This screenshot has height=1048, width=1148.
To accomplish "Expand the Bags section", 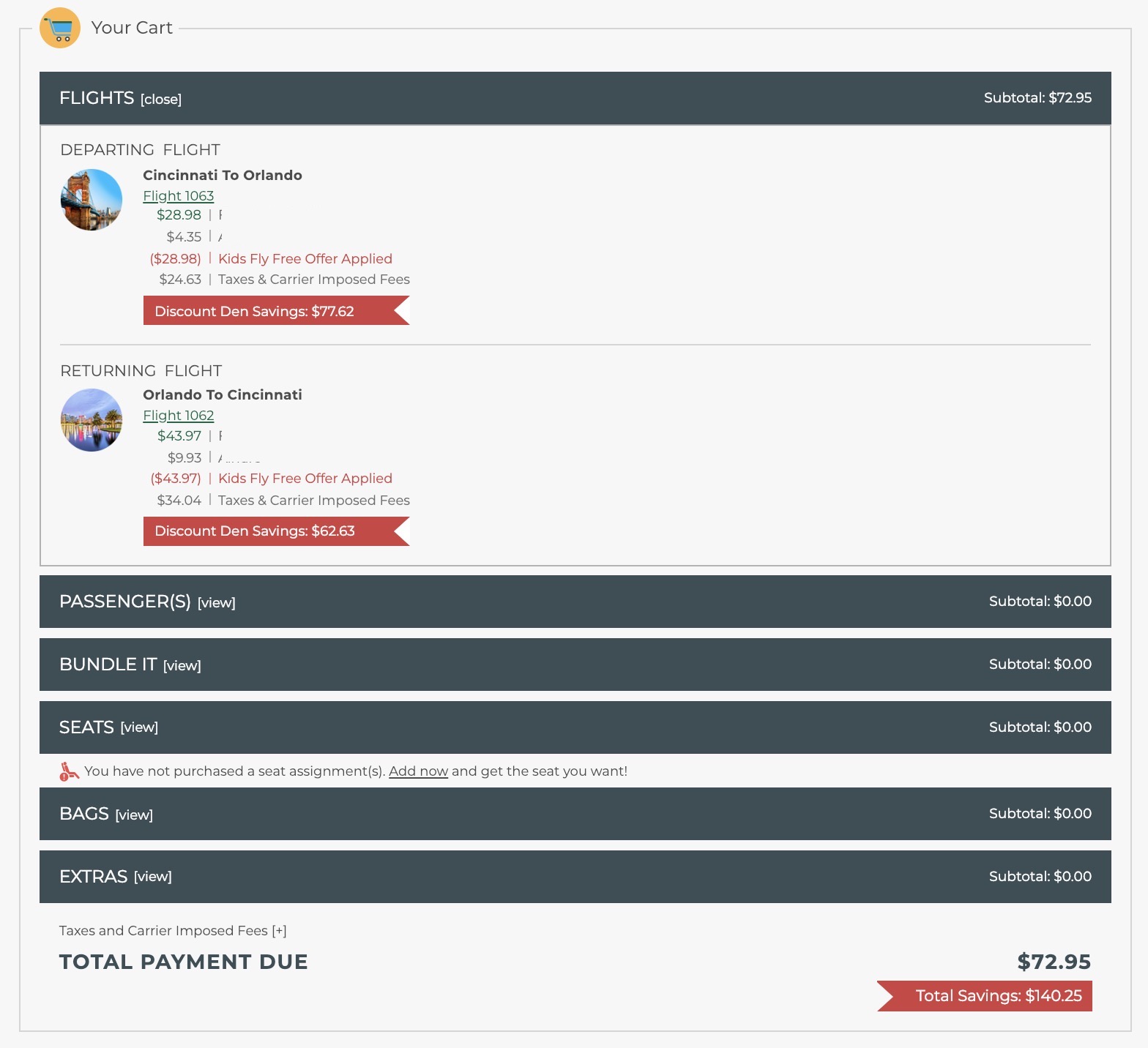I will [134, 815].
